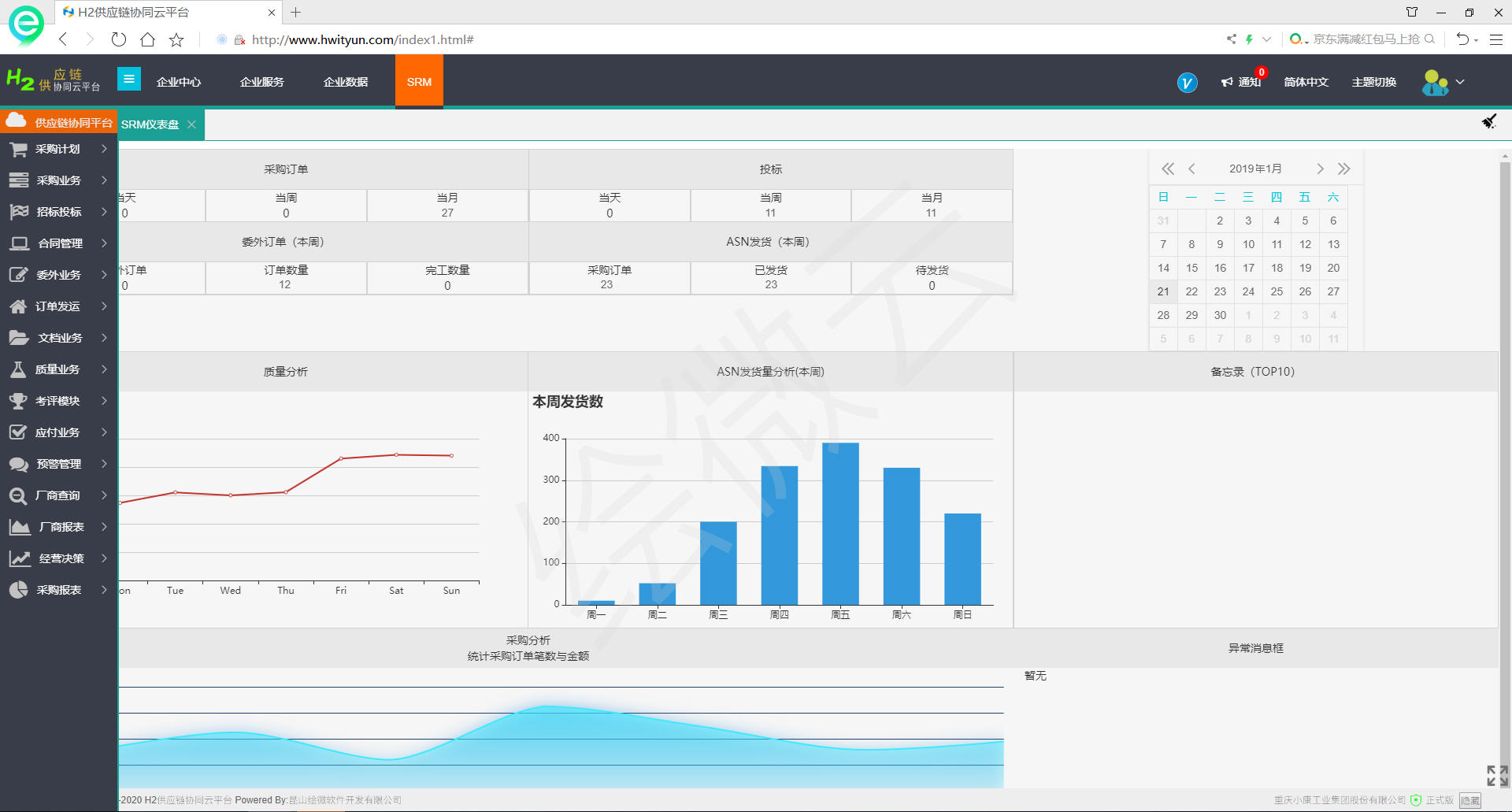This screenshot has height=812, width=1512.
Task: Go to next month in calendar
Action: coord(1320,169)
